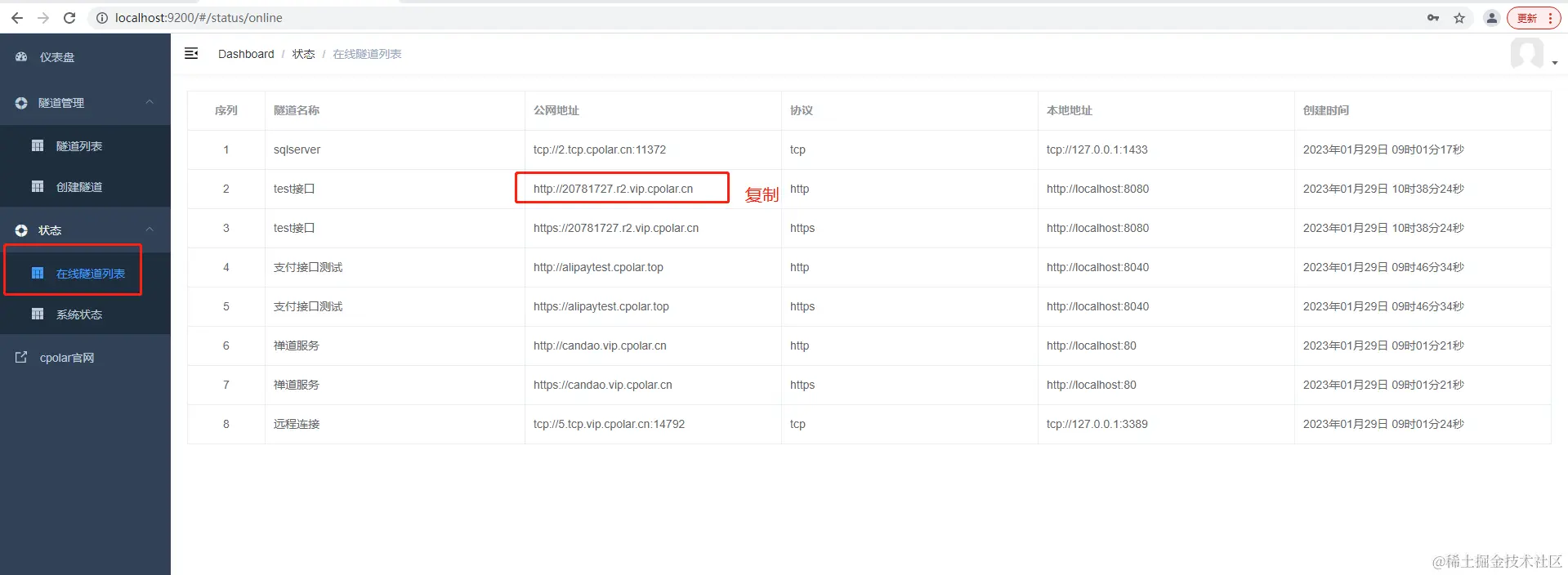Select http://20781727.r2.vip.cpolar.cn address
The width and height of the screenshot is (1568, 575).
click(x=613, y=189)
